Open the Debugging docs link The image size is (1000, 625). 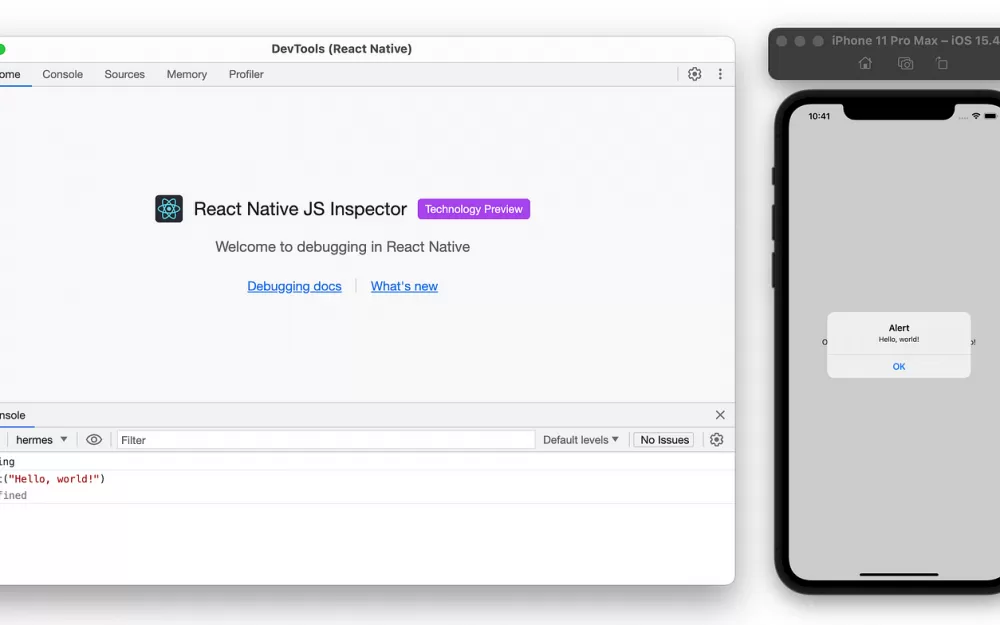click(x=295, y=286)
